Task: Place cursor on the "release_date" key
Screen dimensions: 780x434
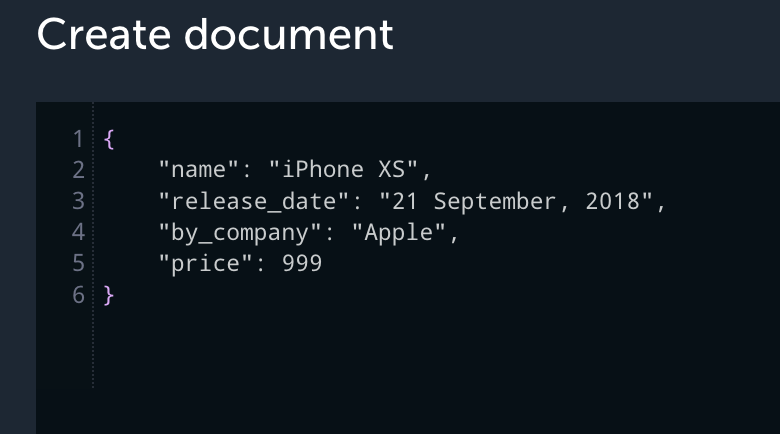Action: click(254, 202)
